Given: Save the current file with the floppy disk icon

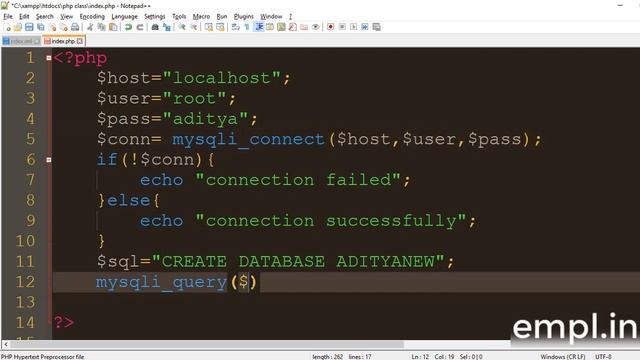Looking at the screenshot, I should point(29,27).
